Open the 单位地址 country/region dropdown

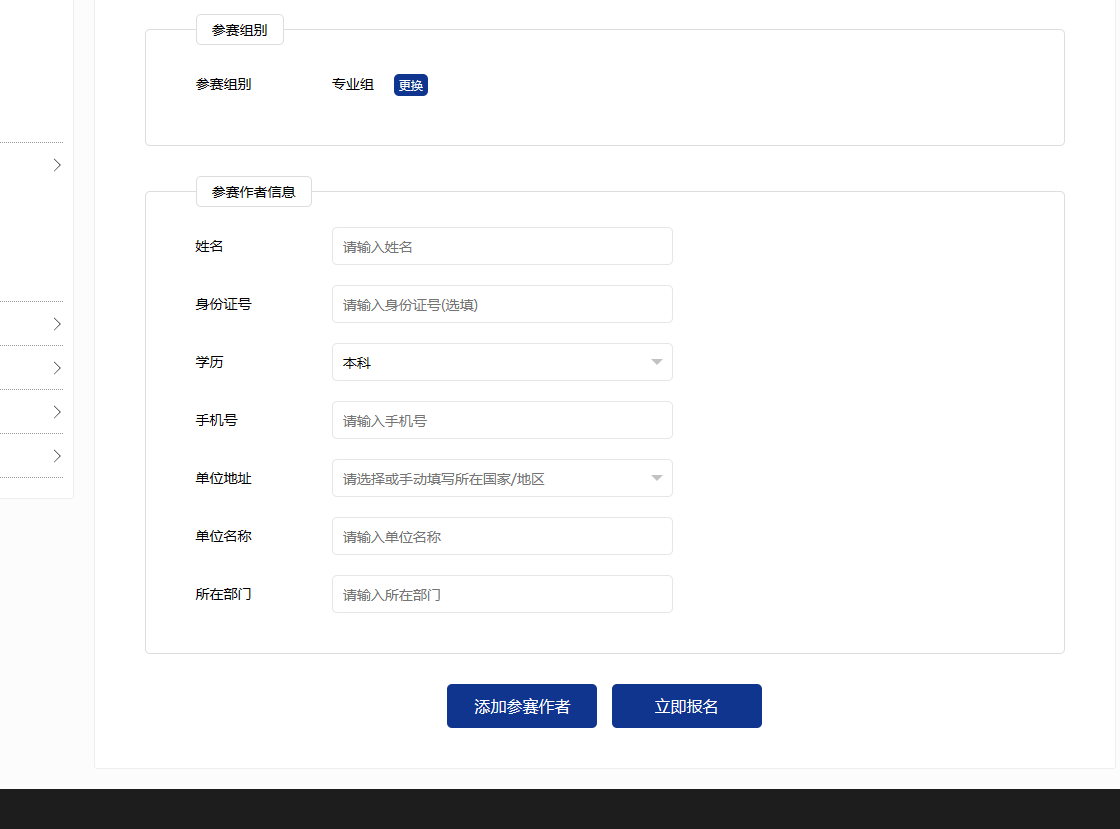(x=502, y=478)
